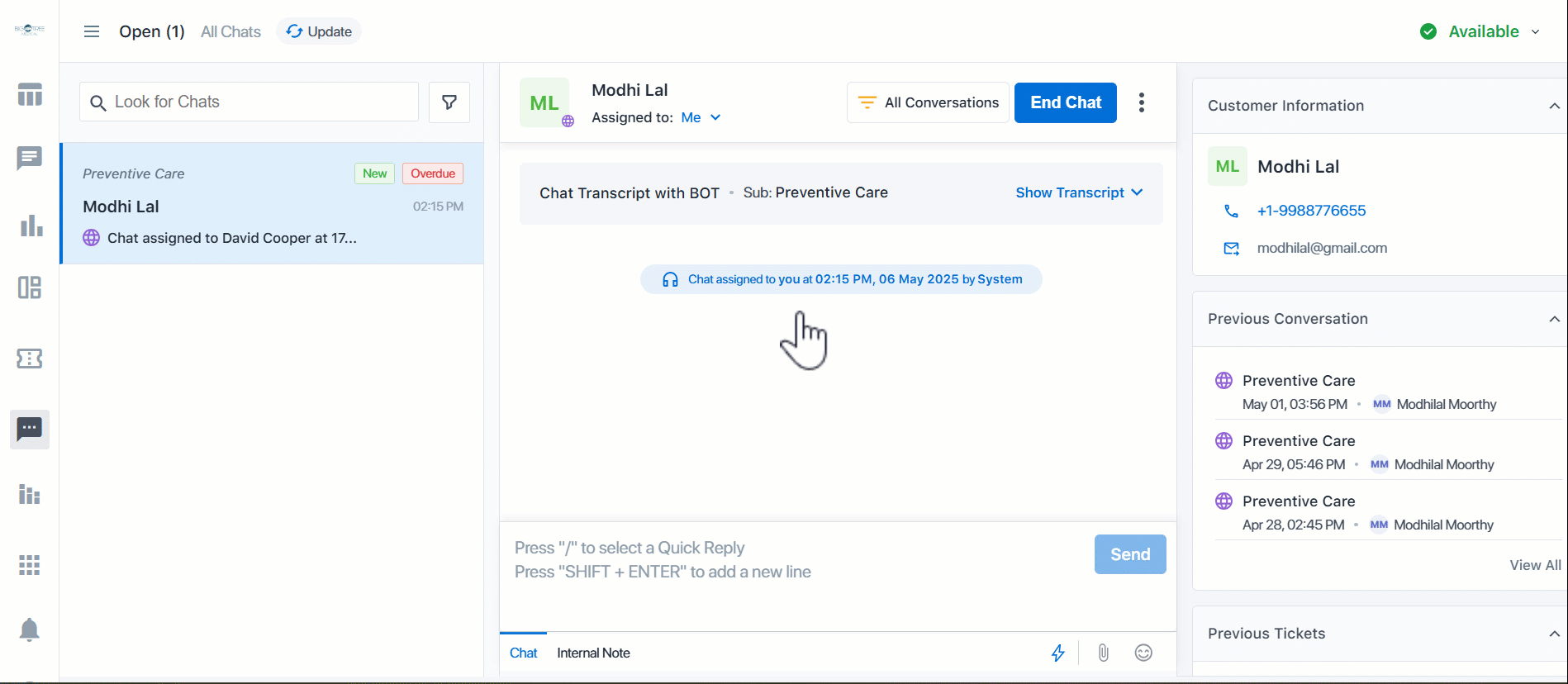The image size is (1568, 684).
Task: Click the email modhilal@gmail.com
Action: 1322,248
